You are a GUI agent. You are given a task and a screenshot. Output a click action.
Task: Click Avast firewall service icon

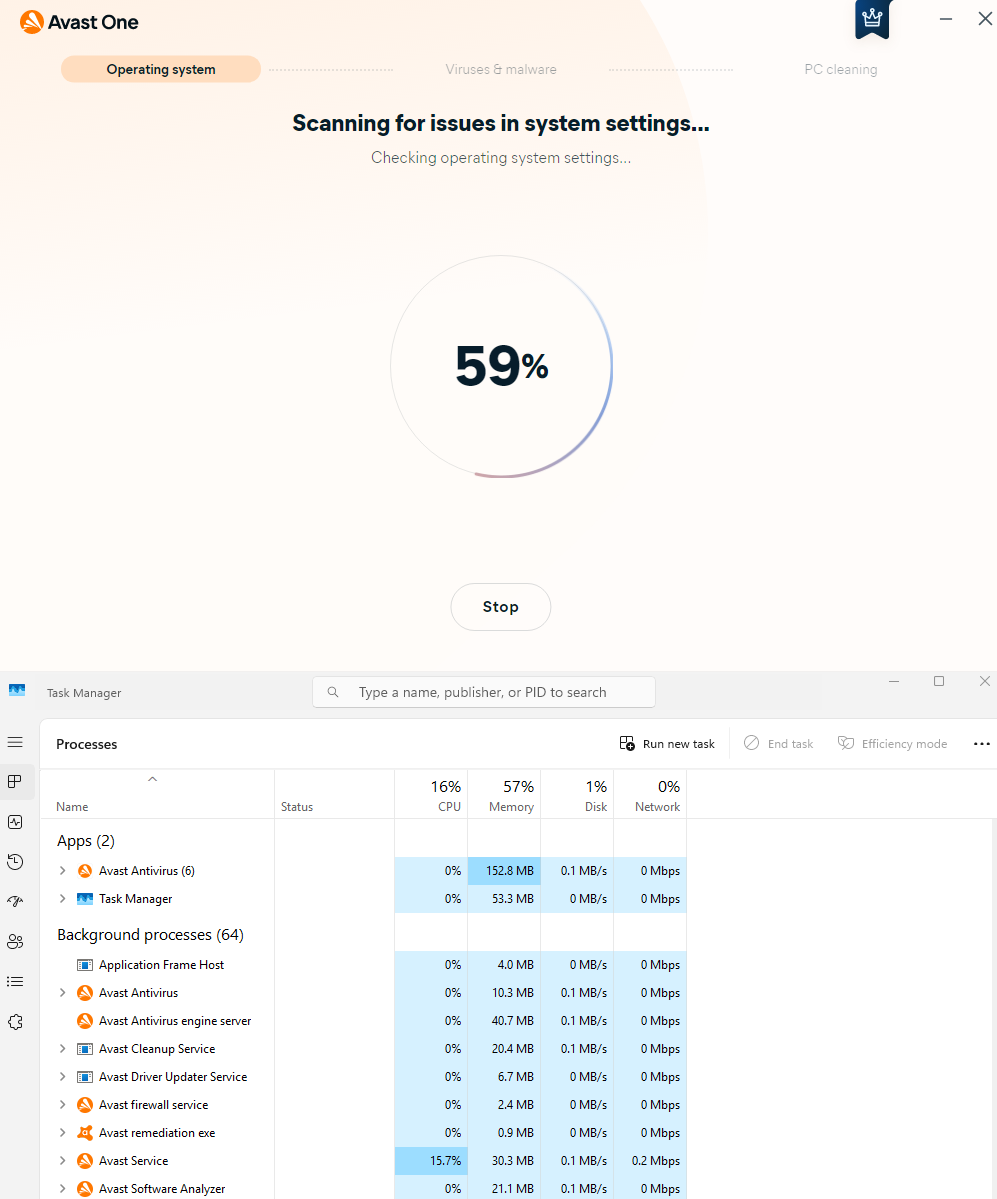pos(85,1104)
